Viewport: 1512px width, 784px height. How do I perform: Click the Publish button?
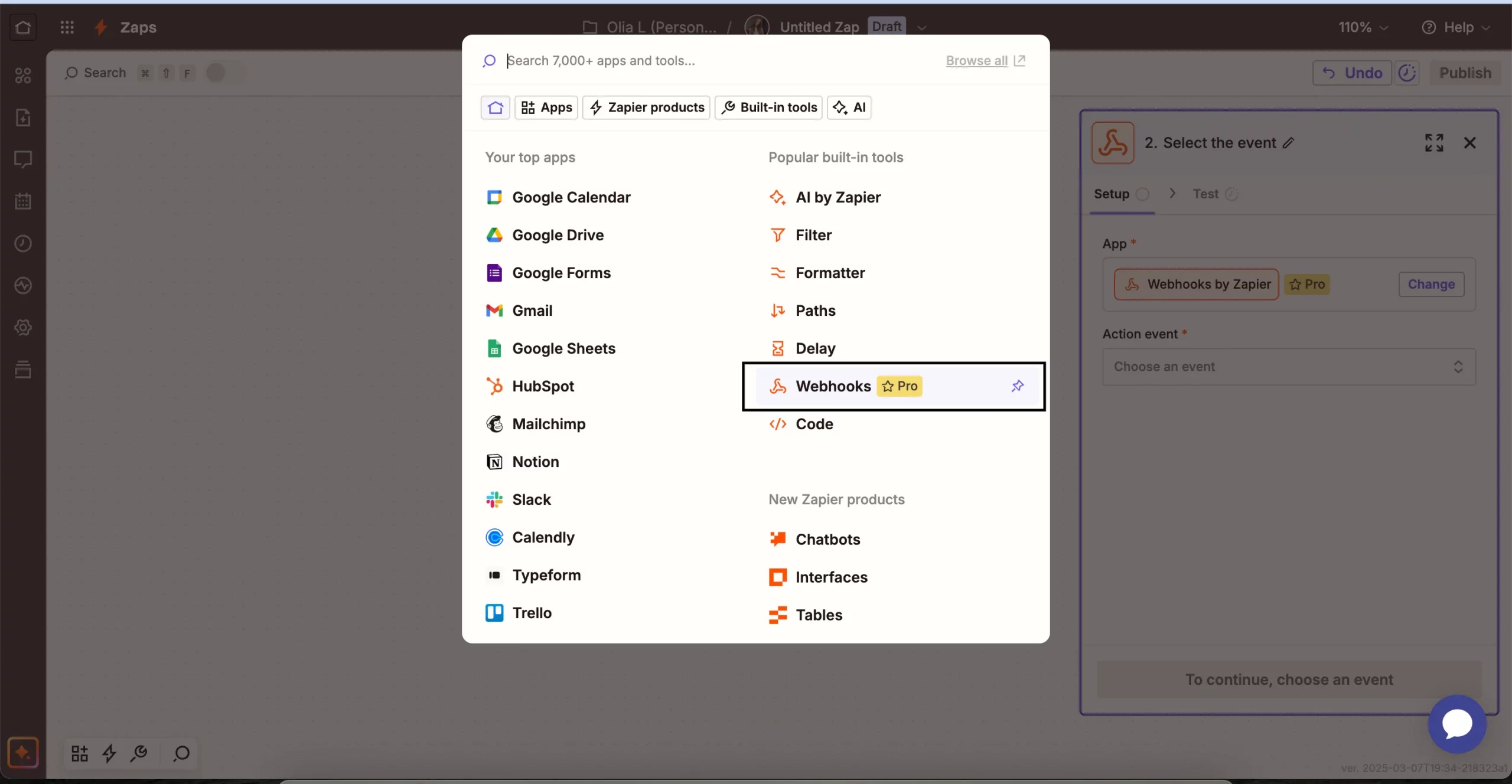[x=1465, y=73]
